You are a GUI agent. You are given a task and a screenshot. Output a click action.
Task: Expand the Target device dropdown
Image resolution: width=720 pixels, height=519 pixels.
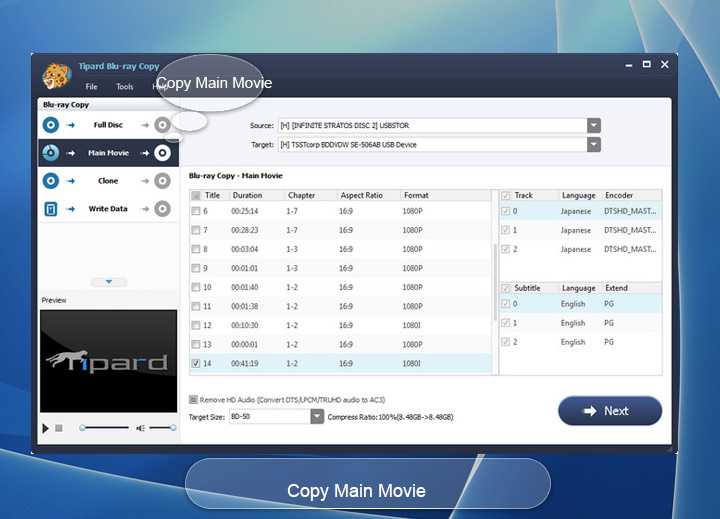594,145
